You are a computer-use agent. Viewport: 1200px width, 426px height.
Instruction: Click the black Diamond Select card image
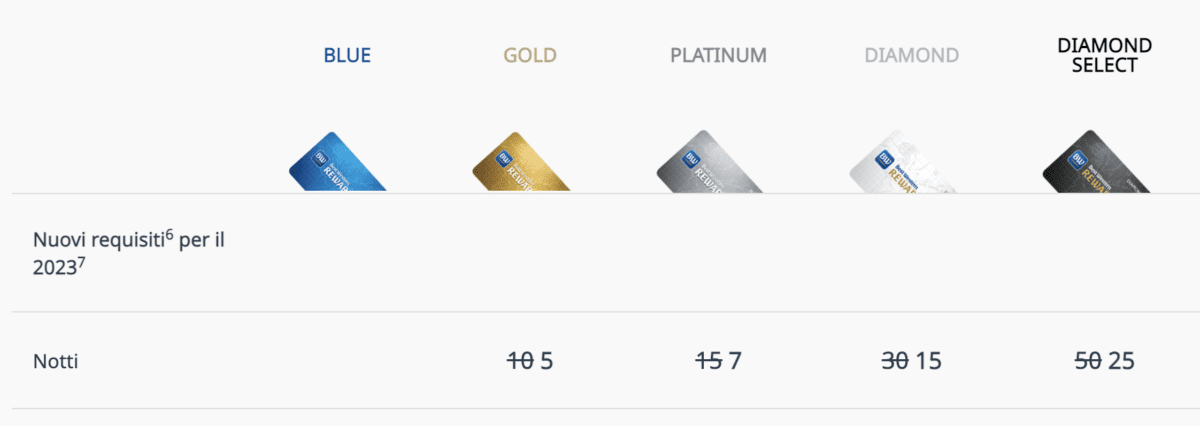pos(1093,162)
